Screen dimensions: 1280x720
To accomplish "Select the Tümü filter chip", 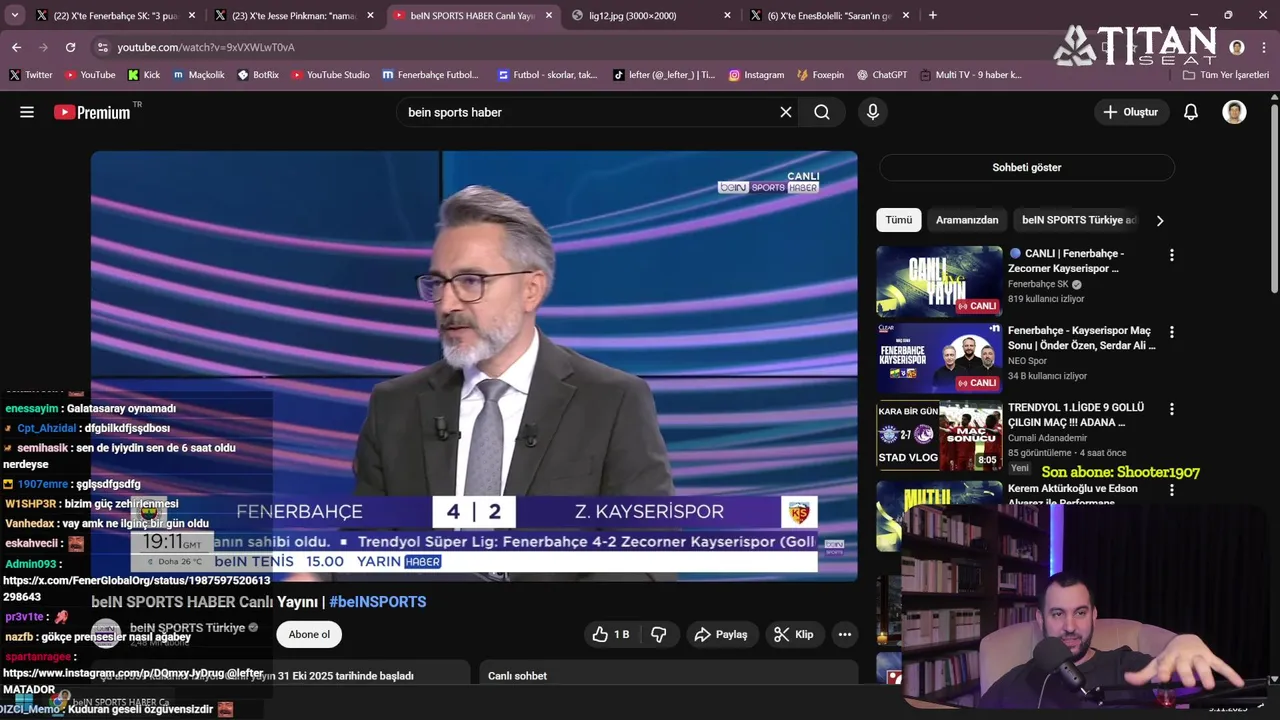I will pos(898,220).
